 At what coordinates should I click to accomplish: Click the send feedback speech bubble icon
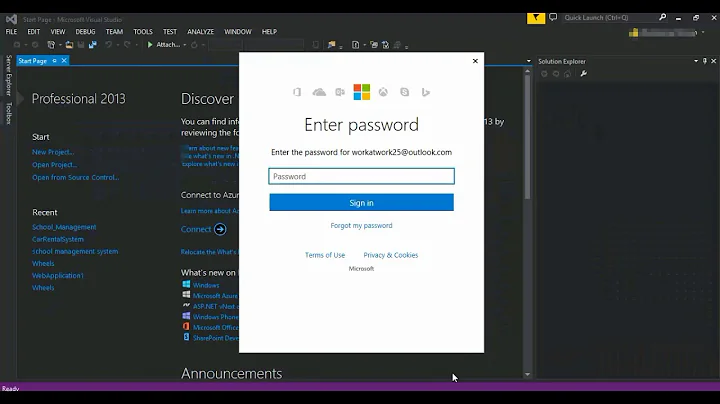553,17
